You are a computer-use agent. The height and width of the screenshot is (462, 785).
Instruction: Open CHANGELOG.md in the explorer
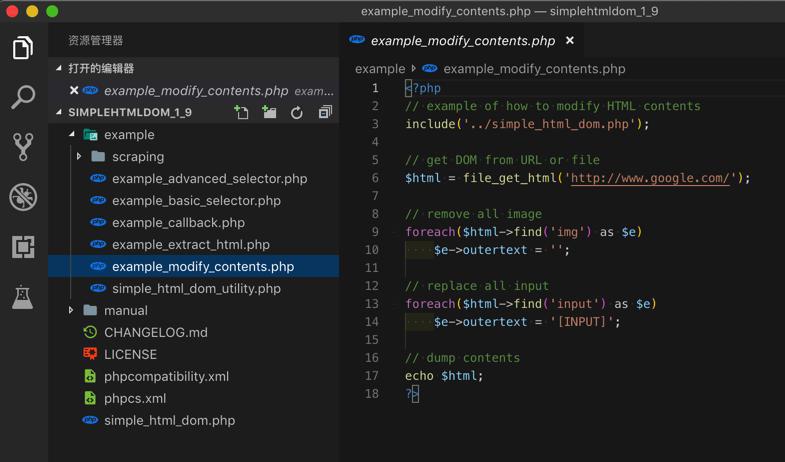[155, 333]
